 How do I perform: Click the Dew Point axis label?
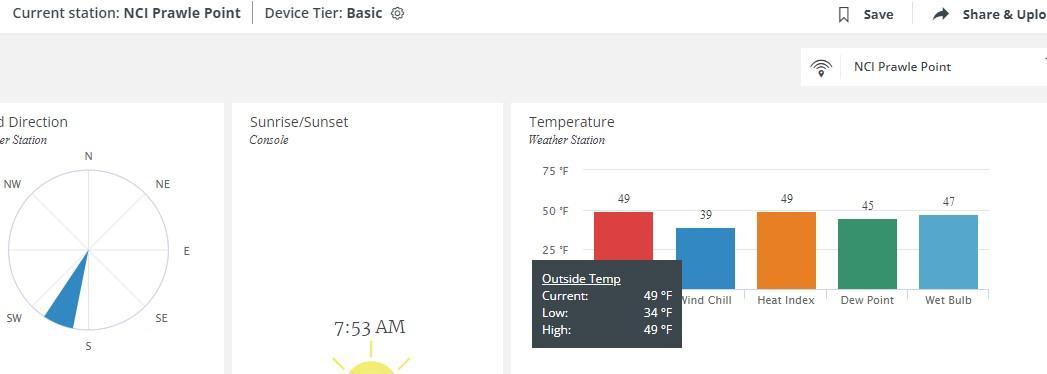[867, 301]
